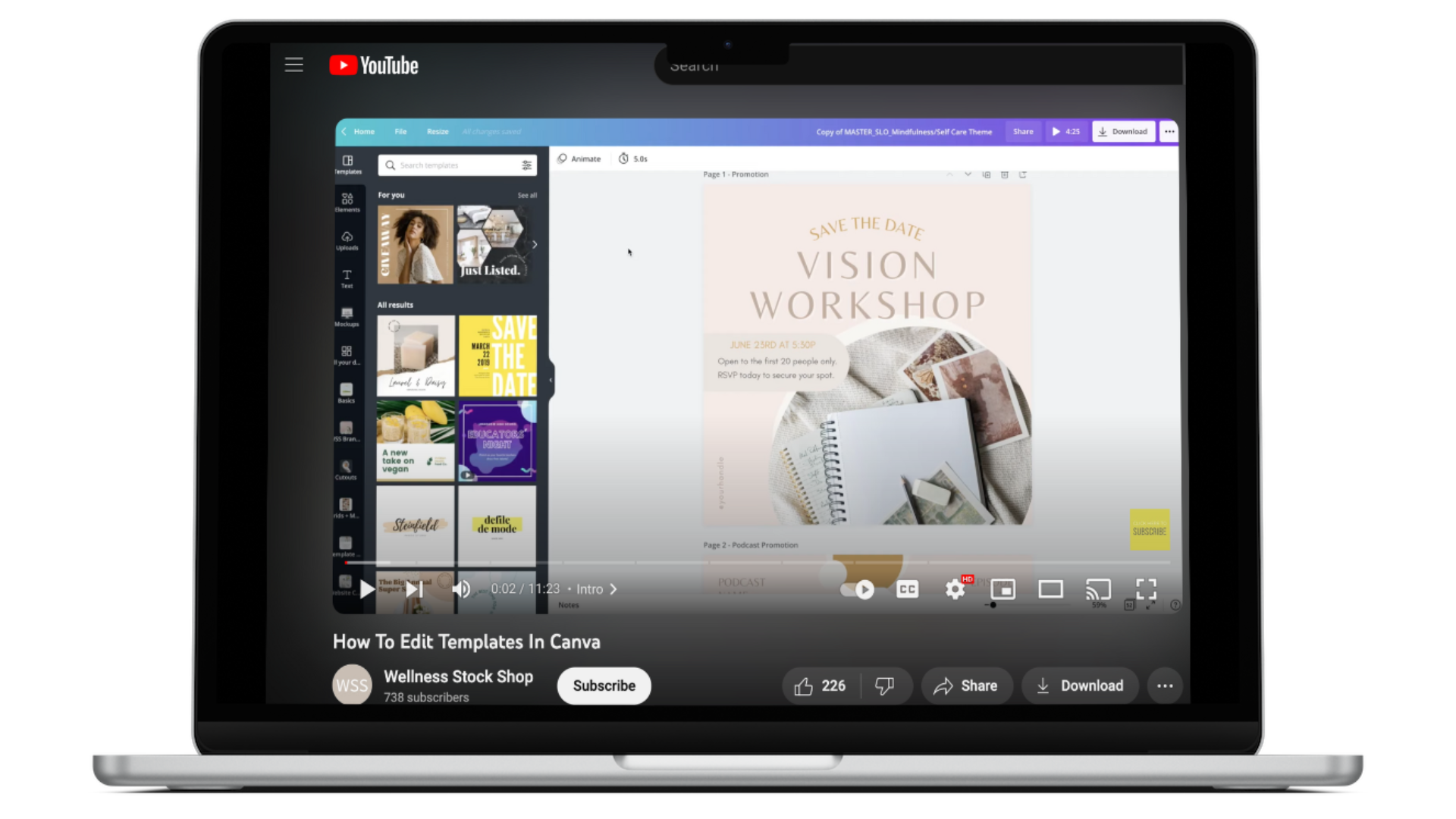Screen dimensions: 1456x819
Task: Enter full screen mode
Action: click(x=1146, y=589)
